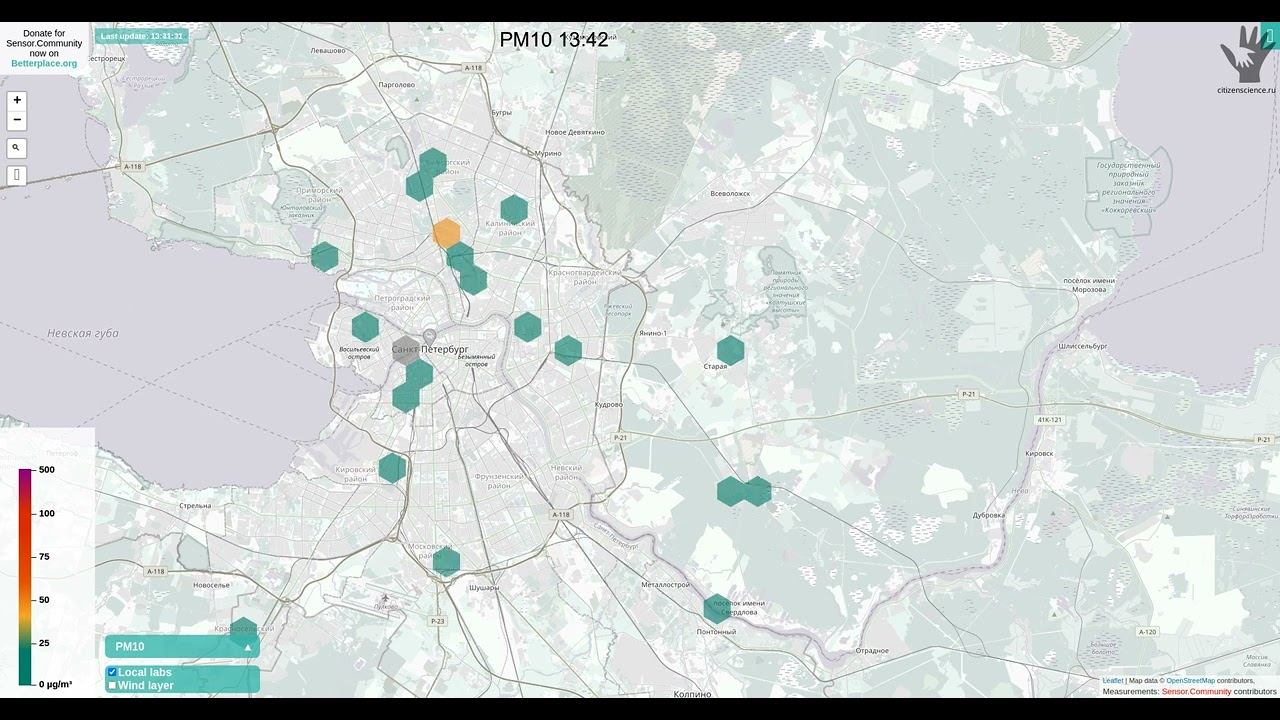Click the Кировск town label
The image size is (1280, 720).
coord(1039,453)
